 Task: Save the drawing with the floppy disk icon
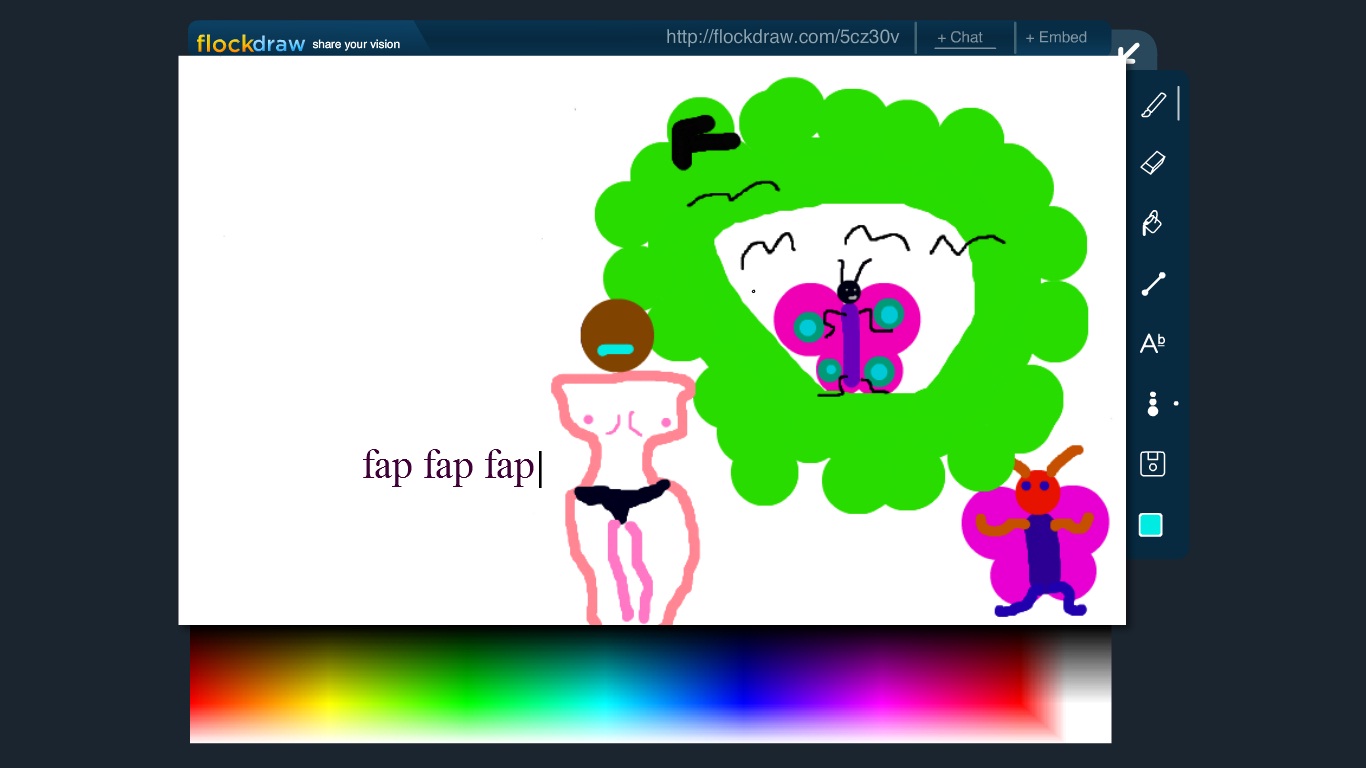coord(1152,464)
